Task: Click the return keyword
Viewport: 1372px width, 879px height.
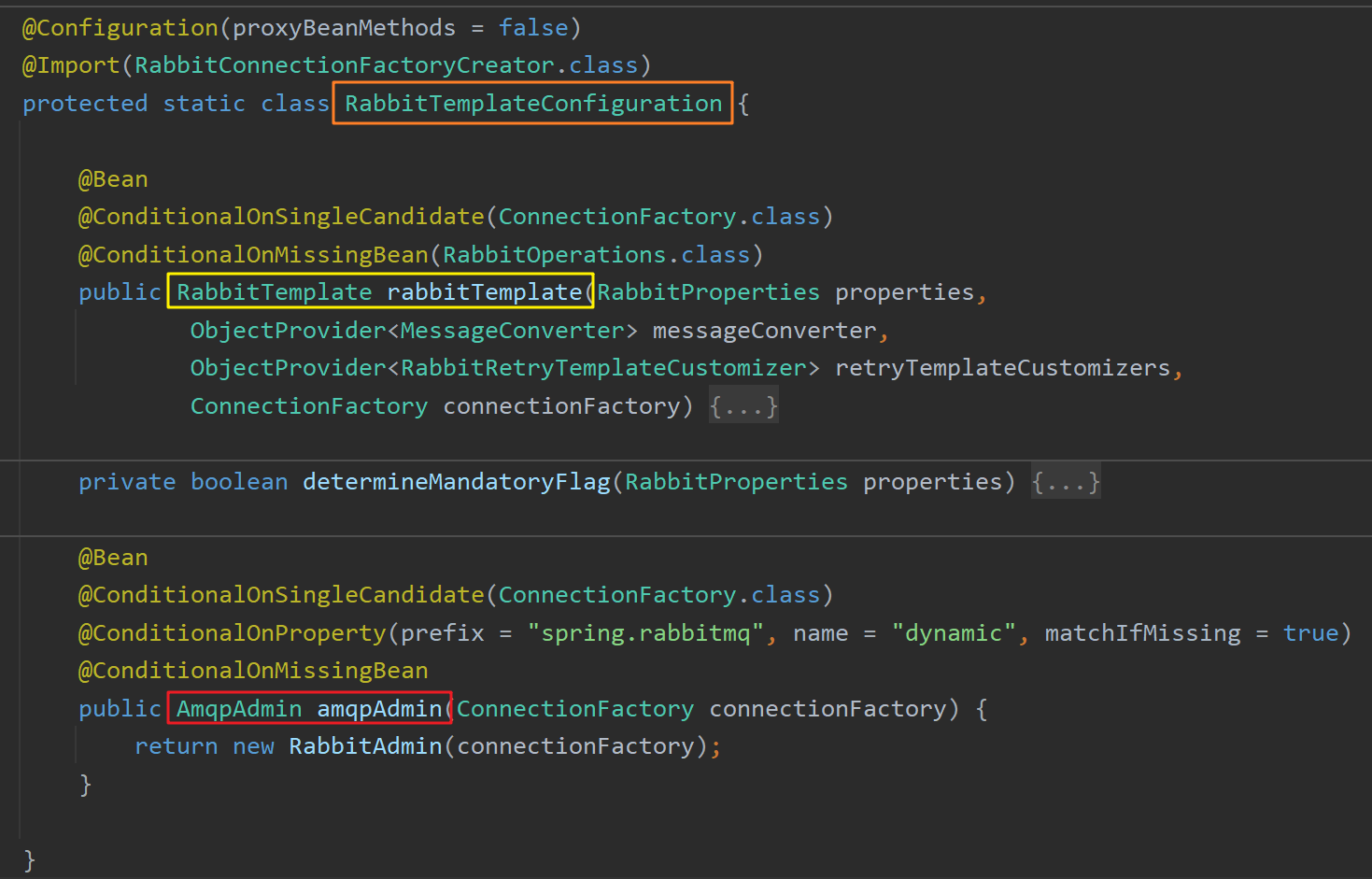Action: click(177, 746)
